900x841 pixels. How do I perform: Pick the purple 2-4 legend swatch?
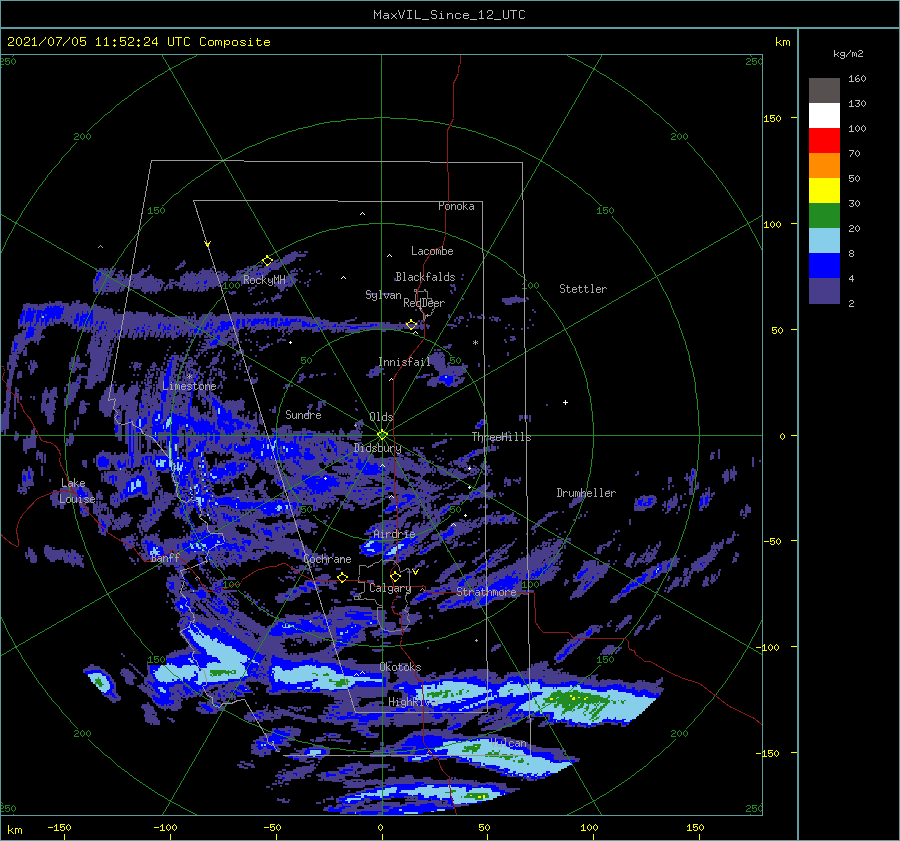point(824,290)
